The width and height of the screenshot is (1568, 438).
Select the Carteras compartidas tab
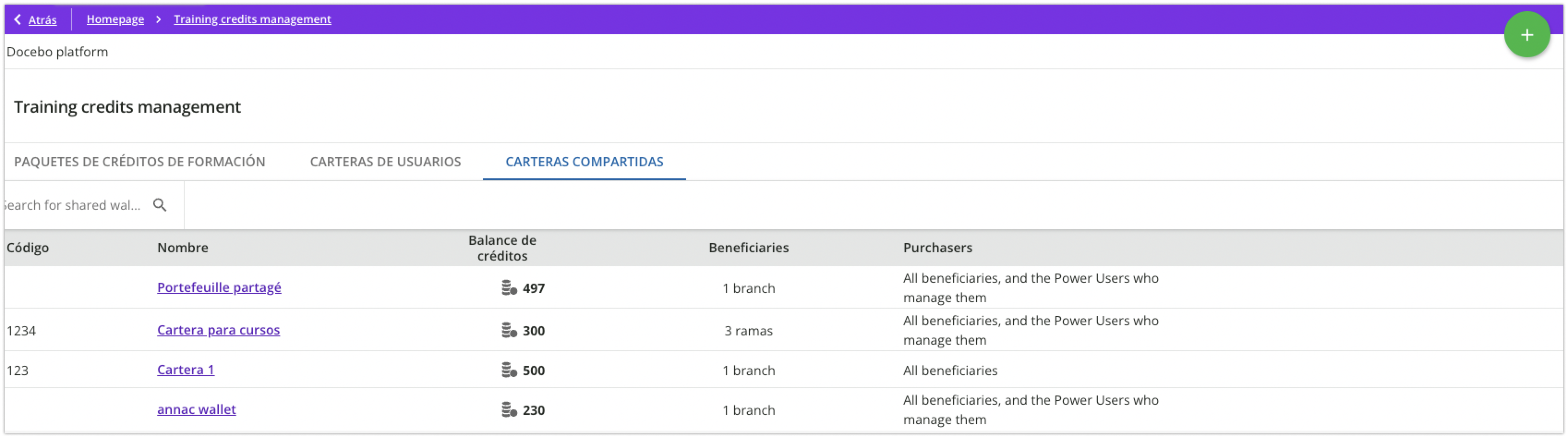click(x=584, y=161)
